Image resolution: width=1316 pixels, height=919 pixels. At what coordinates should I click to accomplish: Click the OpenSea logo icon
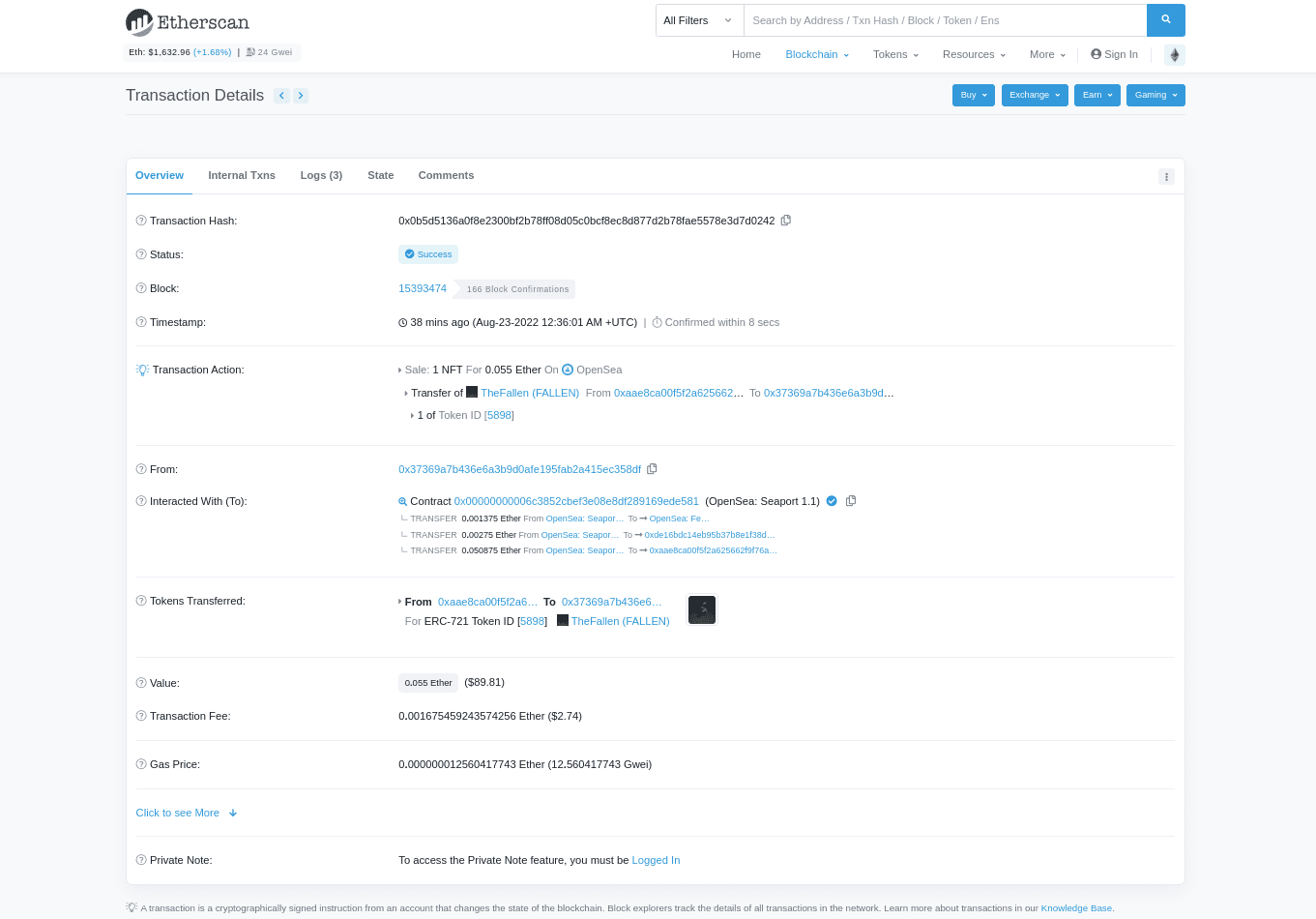point(568,370)
